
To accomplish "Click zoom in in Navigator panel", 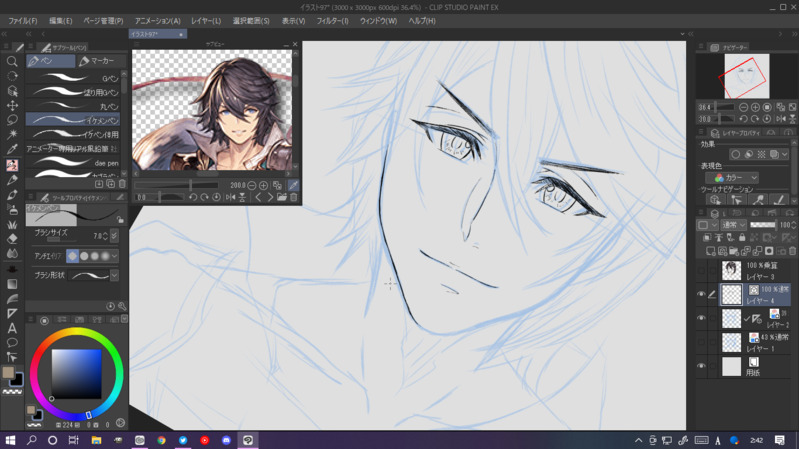I will point(755,107).
